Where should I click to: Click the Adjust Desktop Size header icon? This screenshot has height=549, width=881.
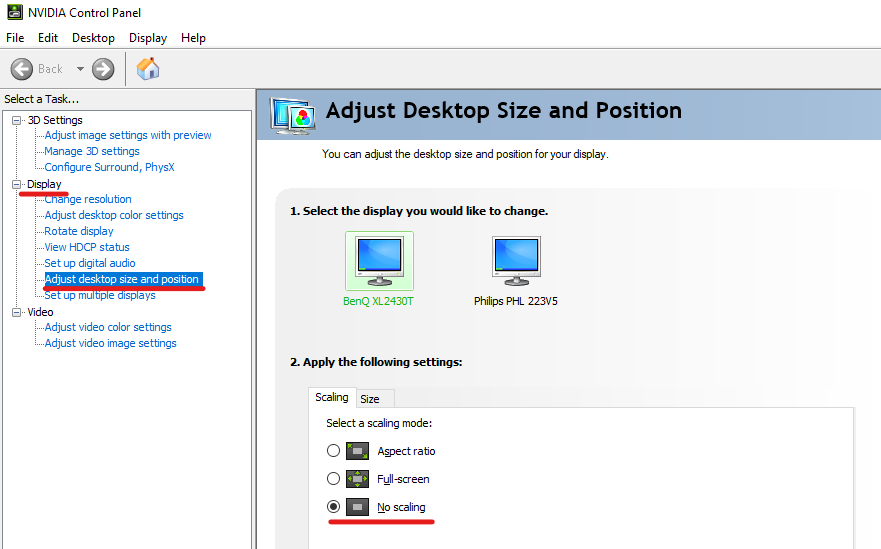[292, 115]
